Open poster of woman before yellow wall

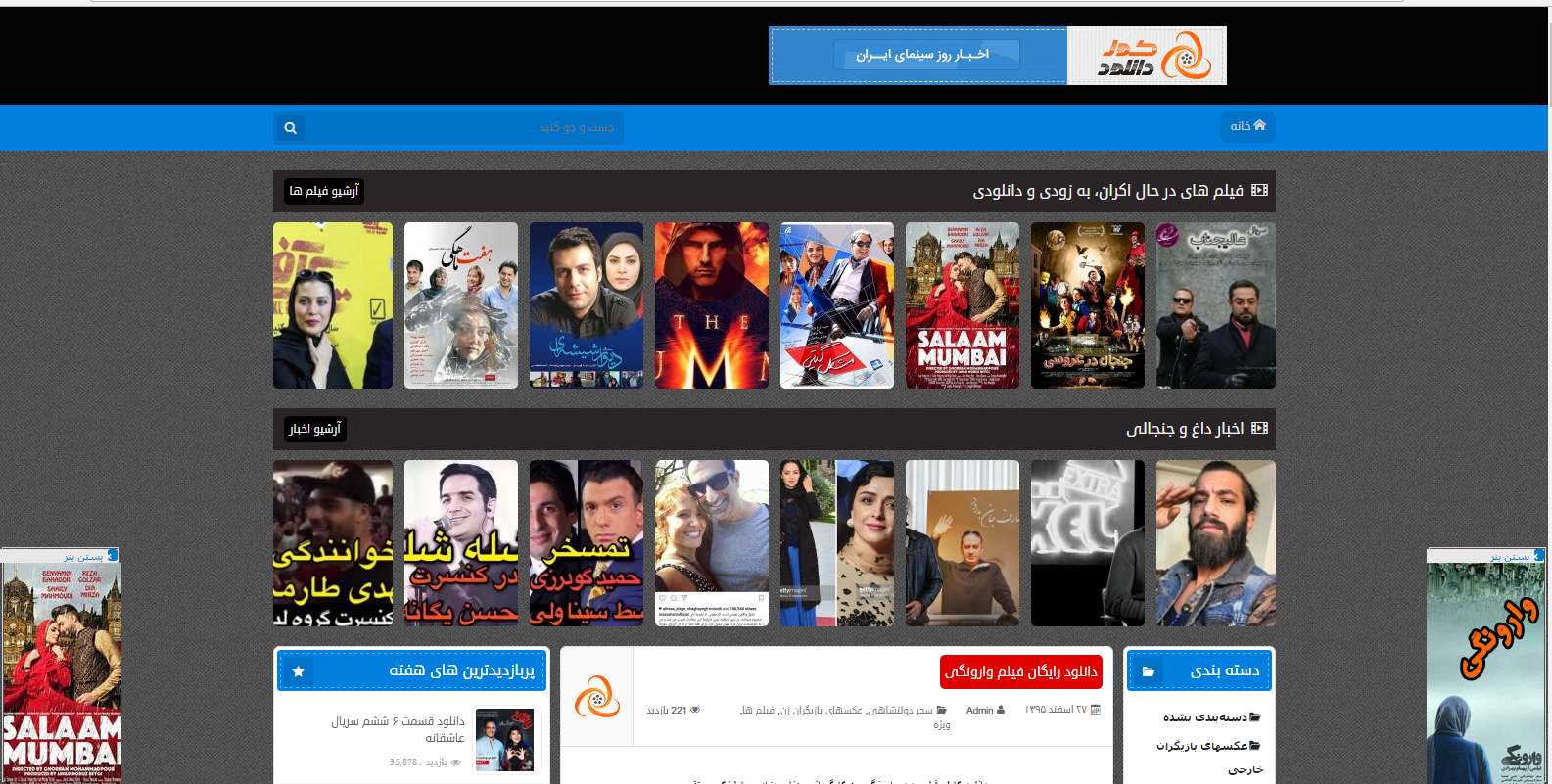[333, 305]
